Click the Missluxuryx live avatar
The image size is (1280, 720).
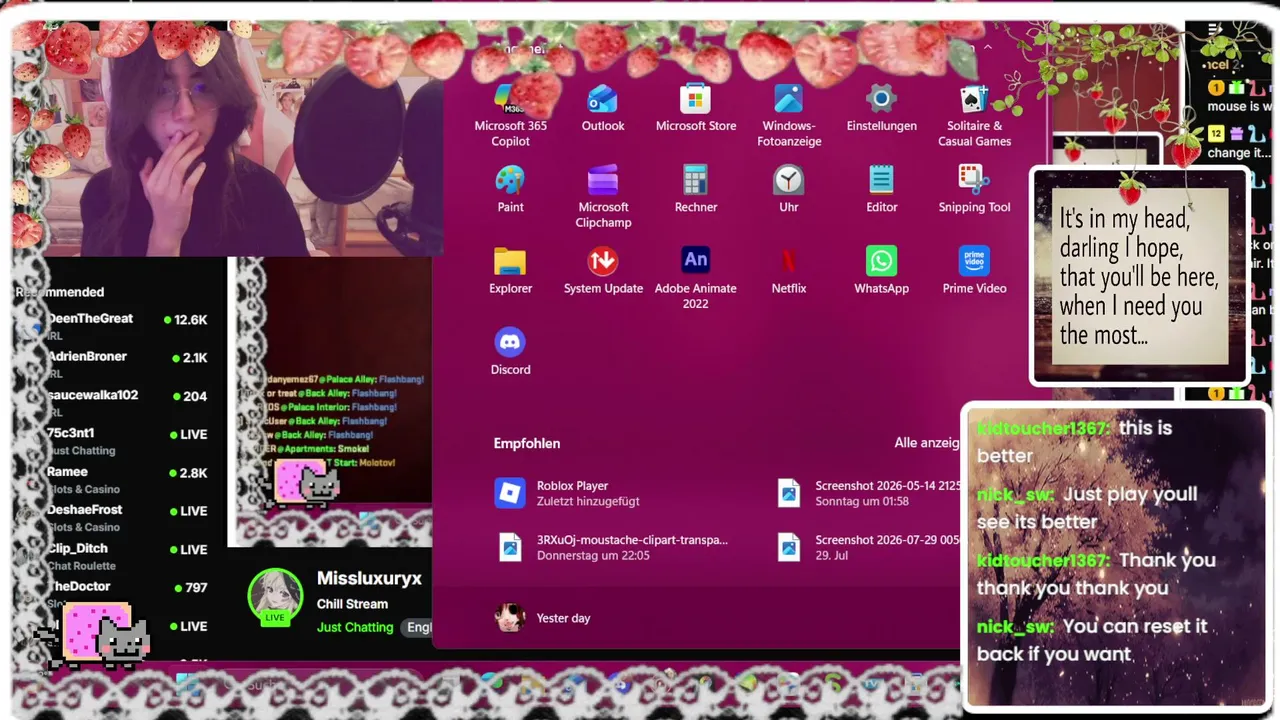[275, 597]
